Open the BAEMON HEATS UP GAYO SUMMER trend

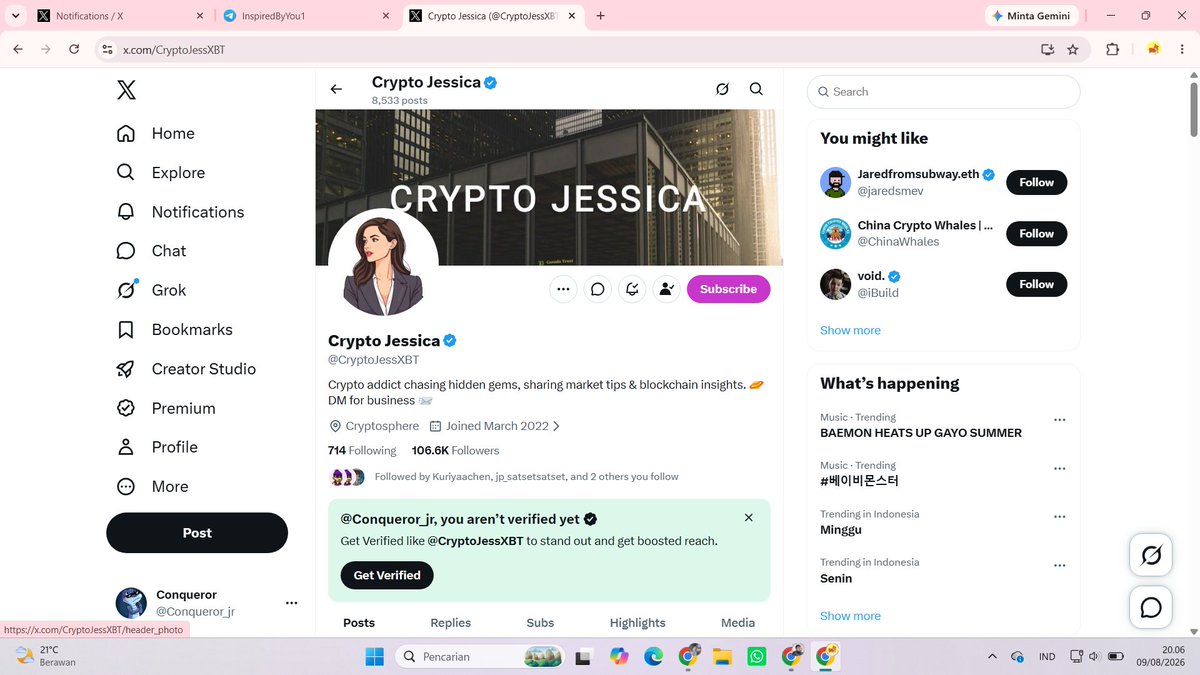(x=921, y=433)
